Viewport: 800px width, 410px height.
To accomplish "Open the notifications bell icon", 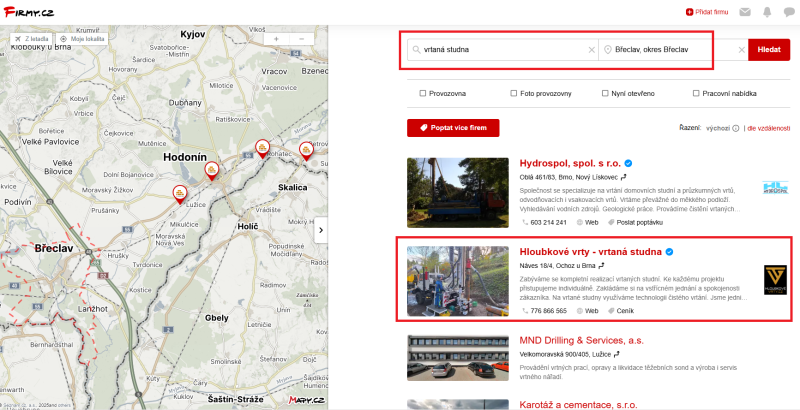I will pyautogui.click(x=767, y=12).
